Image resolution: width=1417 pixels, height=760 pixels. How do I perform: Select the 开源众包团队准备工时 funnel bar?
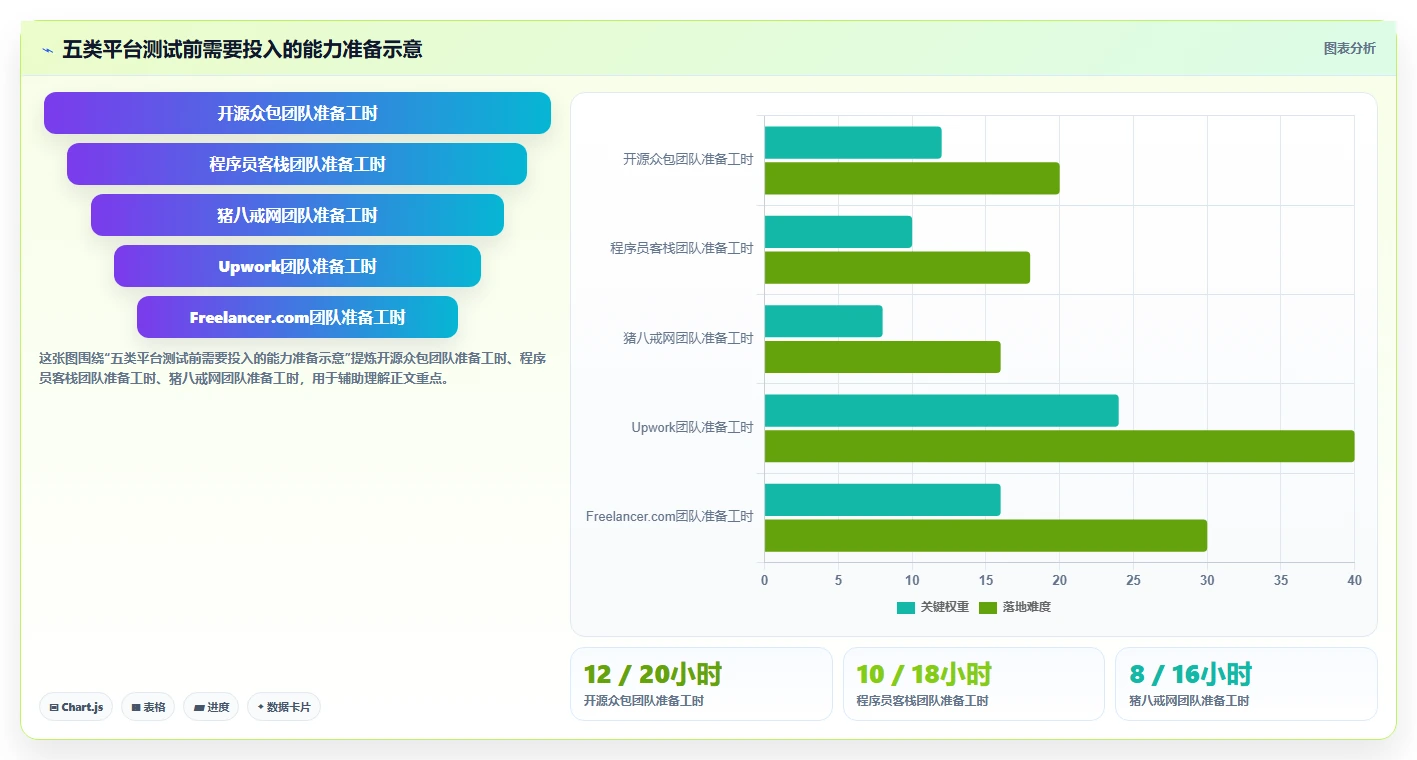297,113
